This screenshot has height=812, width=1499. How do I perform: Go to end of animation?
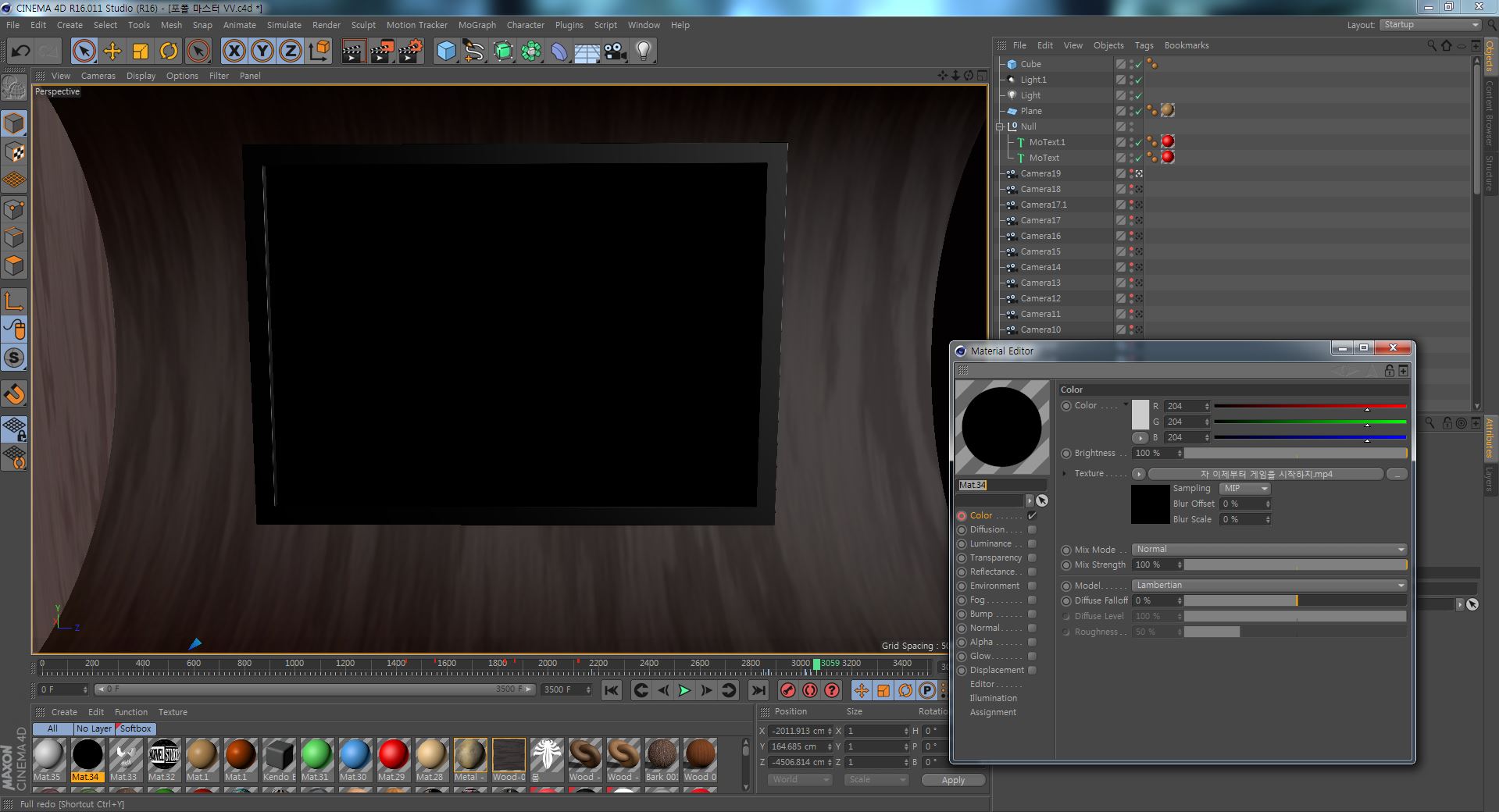click(x=758, y=690)
